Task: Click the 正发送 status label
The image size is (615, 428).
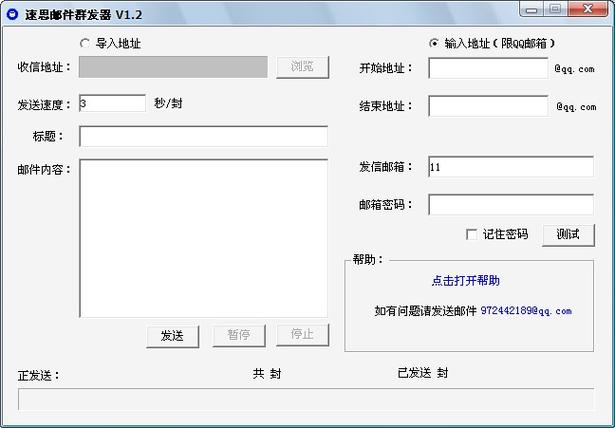Action: coord(38,376)
